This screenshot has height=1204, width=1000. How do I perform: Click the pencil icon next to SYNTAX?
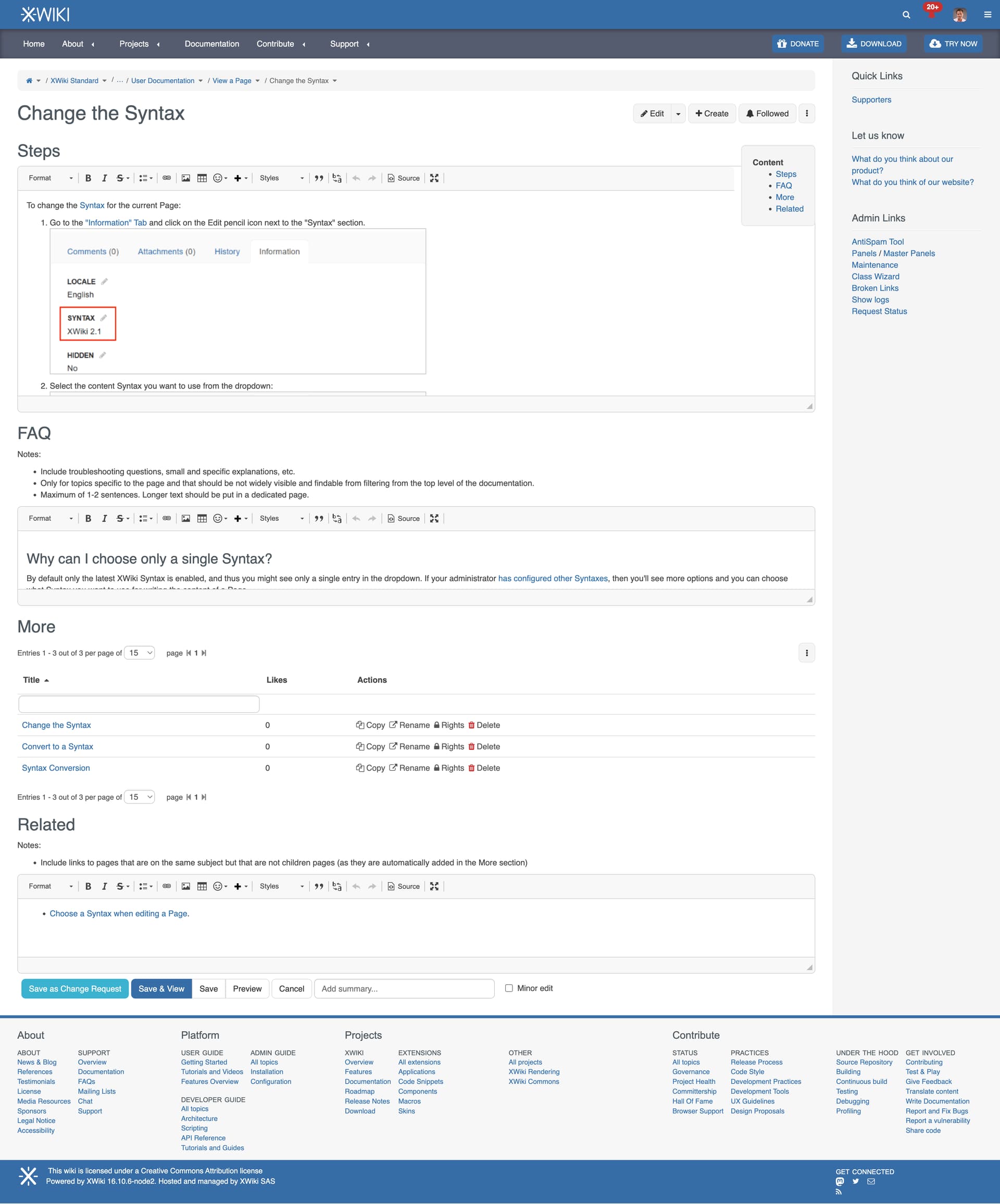point(104,318)
